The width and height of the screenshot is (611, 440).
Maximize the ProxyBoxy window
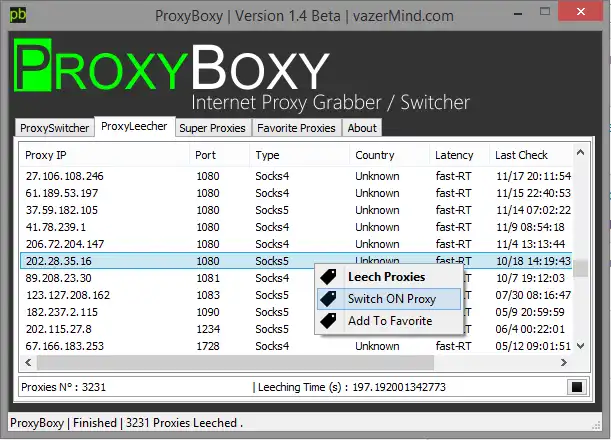pyautogui.click(x=545, y=12)
